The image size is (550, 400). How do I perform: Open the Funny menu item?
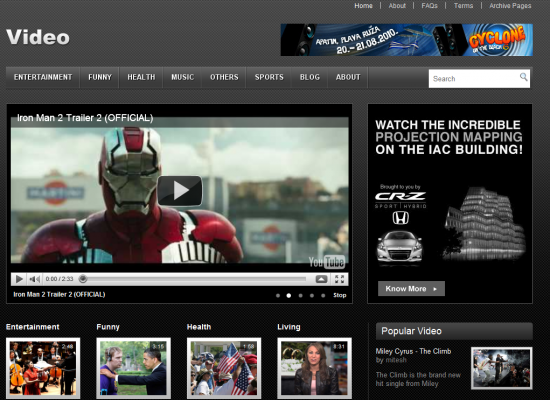point(100,77)
